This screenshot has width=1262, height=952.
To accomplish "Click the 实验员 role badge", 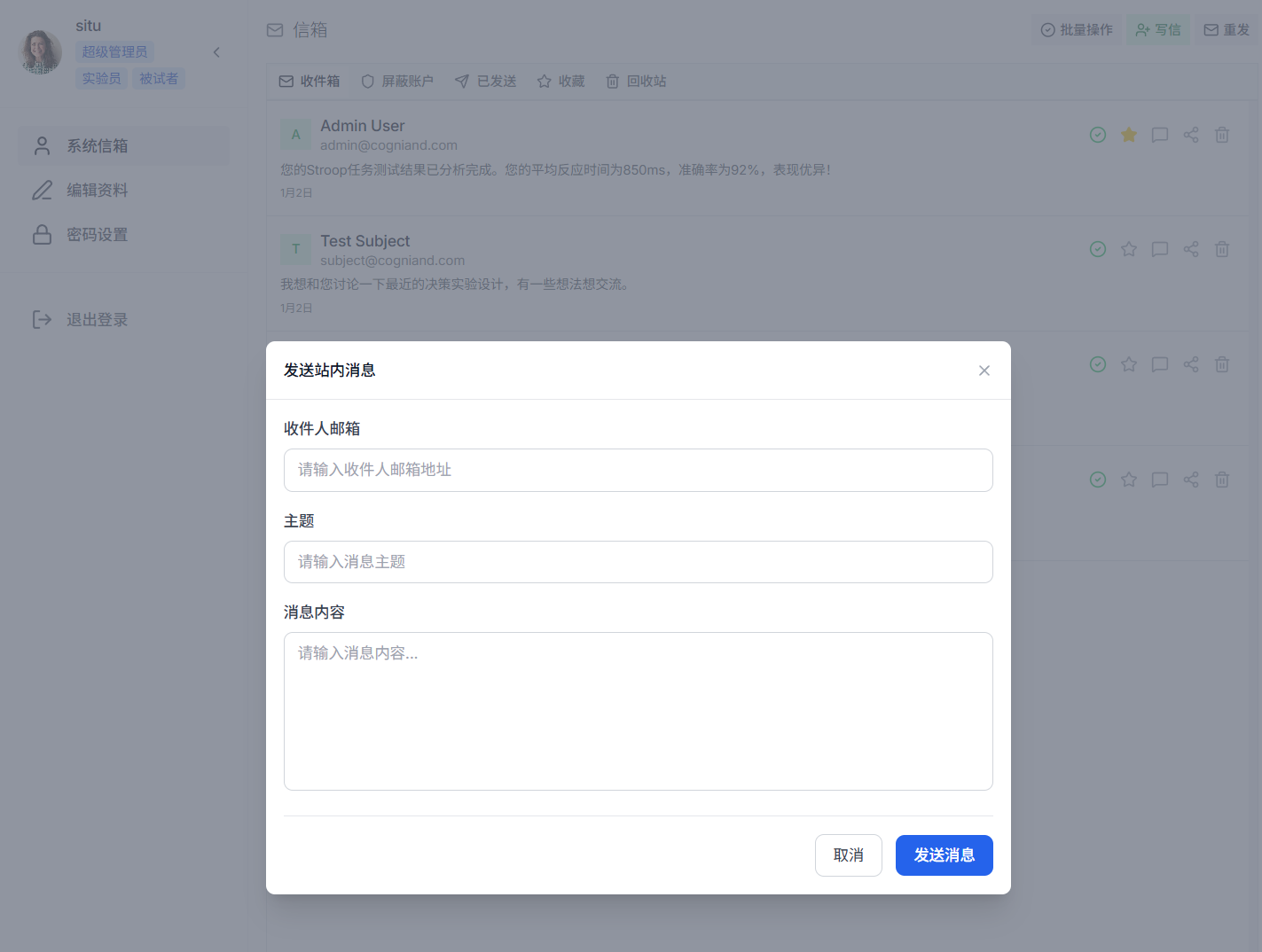I will 102,79.
